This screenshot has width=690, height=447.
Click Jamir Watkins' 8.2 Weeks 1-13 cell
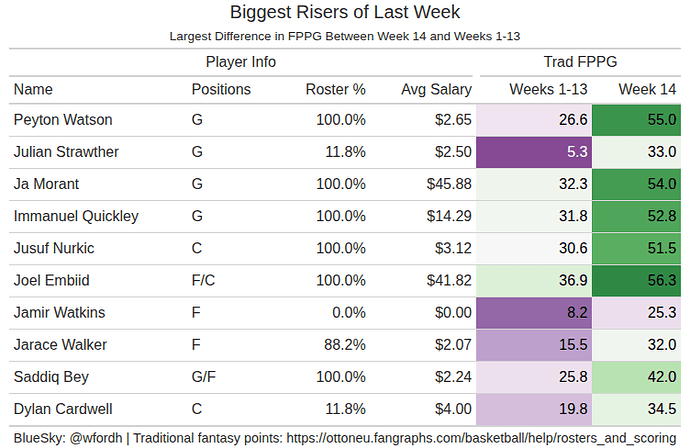click(535, 312)
